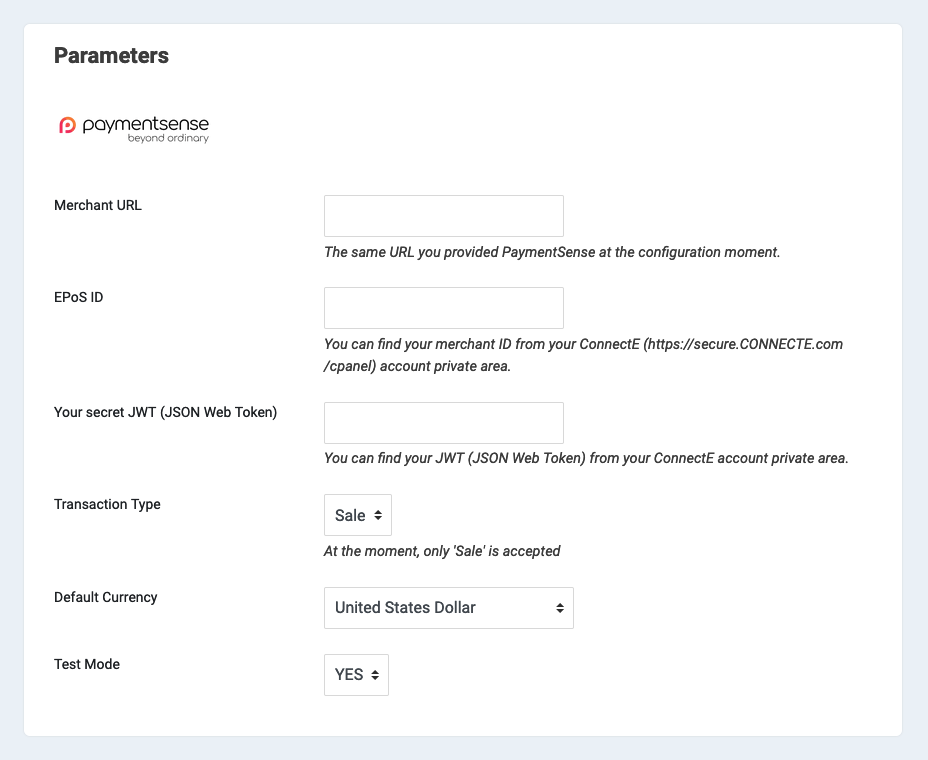Click the 'Default Currency' label text
This screenshot has width=928, height=760.
pyautogui.click(x=106, y=597)
